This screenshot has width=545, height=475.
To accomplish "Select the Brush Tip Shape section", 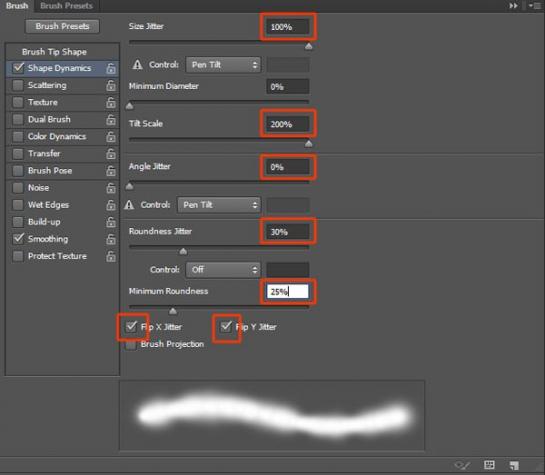I will (x=55, y=52).
